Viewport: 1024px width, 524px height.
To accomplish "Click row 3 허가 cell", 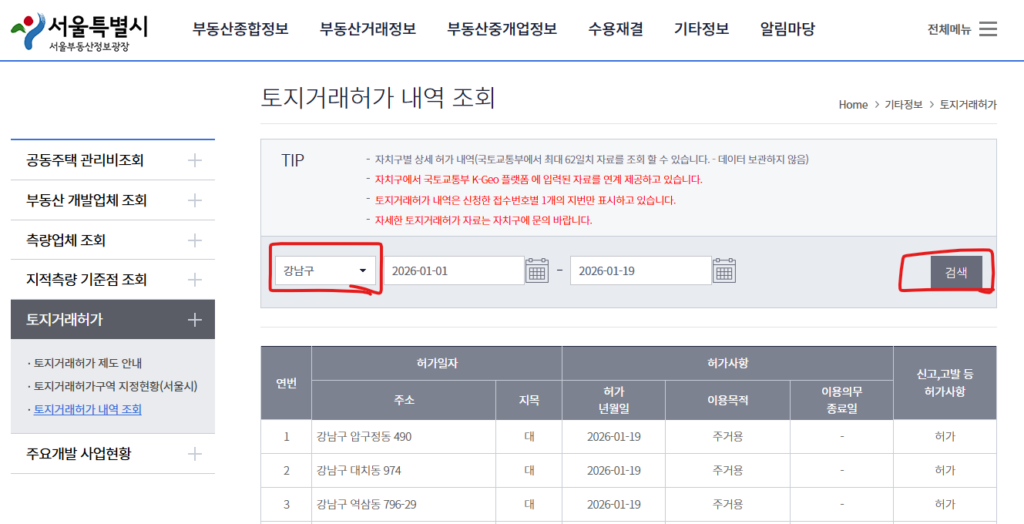I will (x=945, y=504).
